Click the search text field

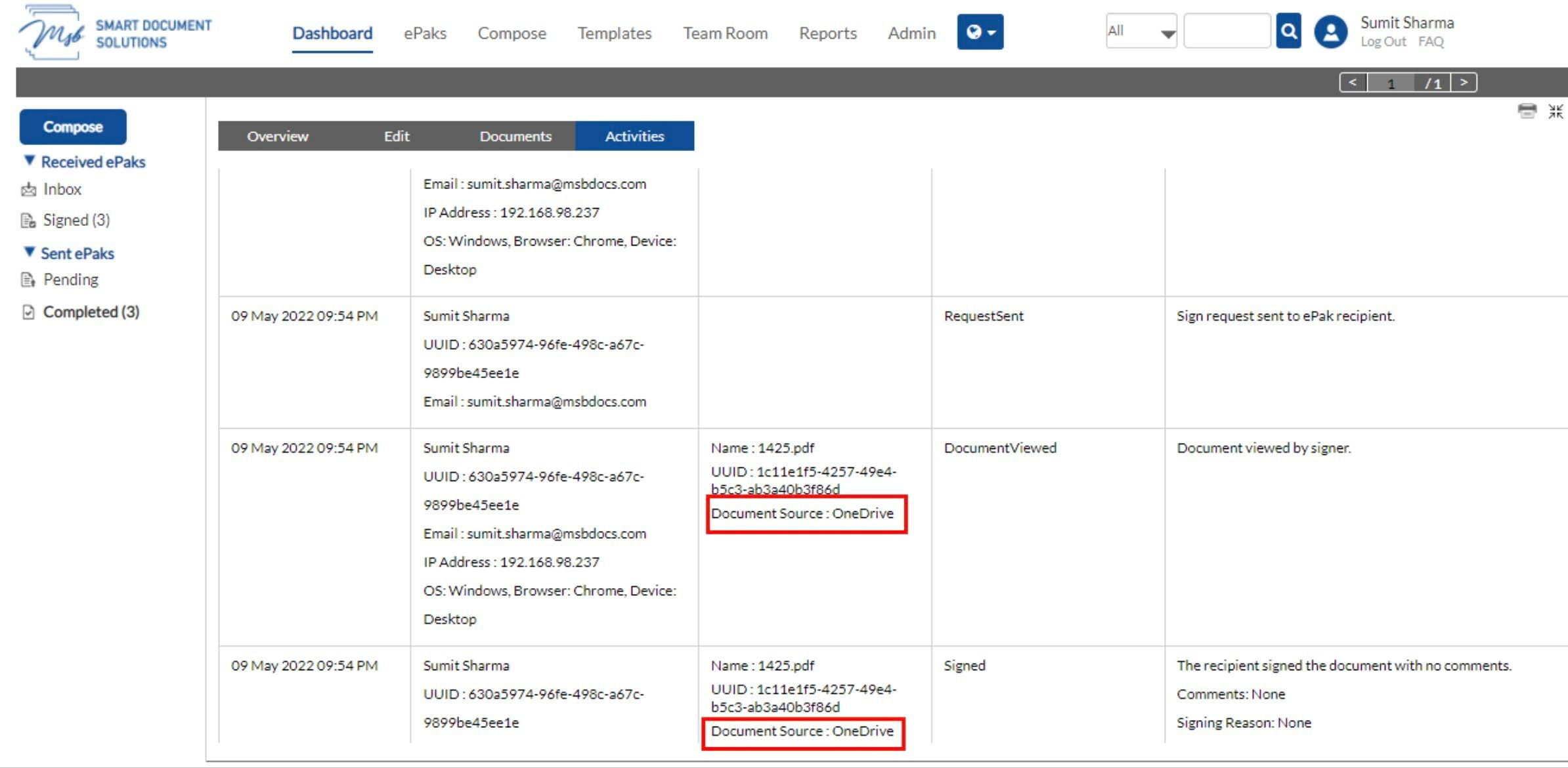click(x=1227, y=31)
